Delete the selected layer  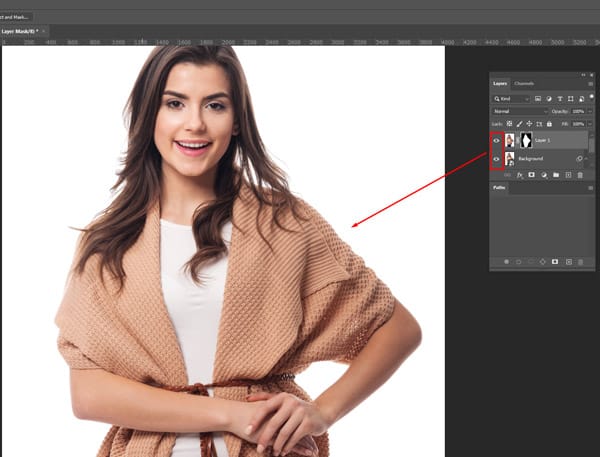580,175
